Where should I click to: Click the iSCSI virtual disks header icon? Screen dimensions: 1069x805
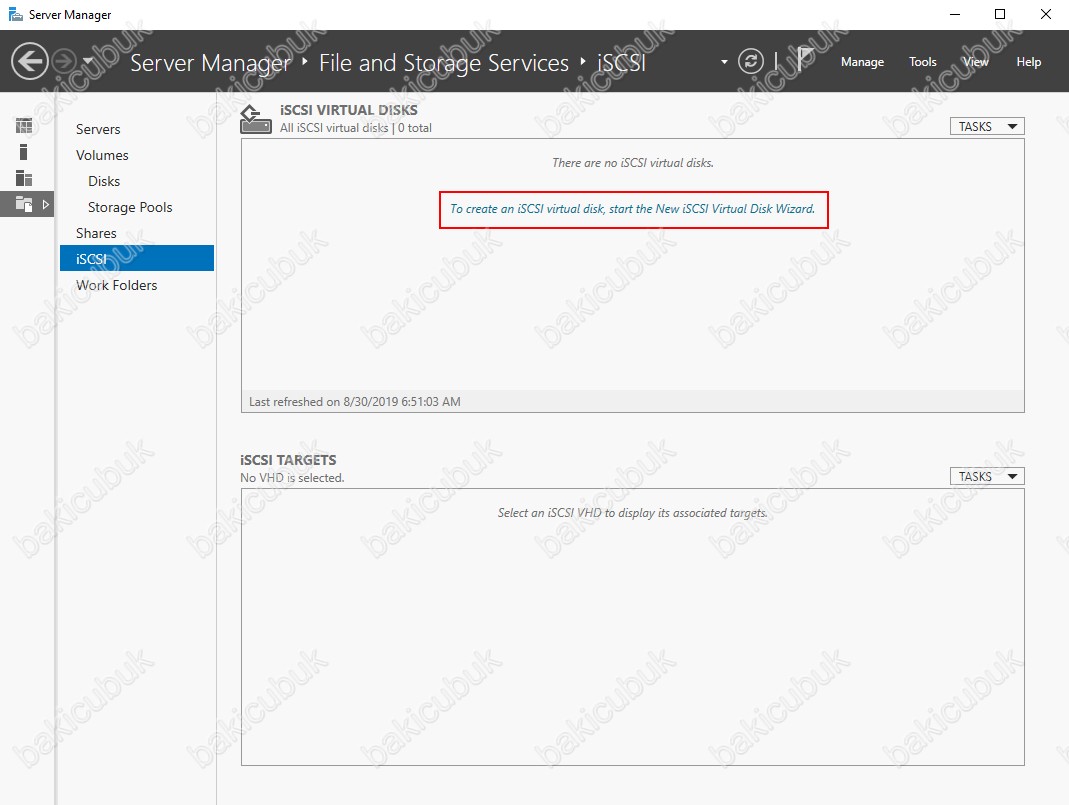click(x=256, y=119)
